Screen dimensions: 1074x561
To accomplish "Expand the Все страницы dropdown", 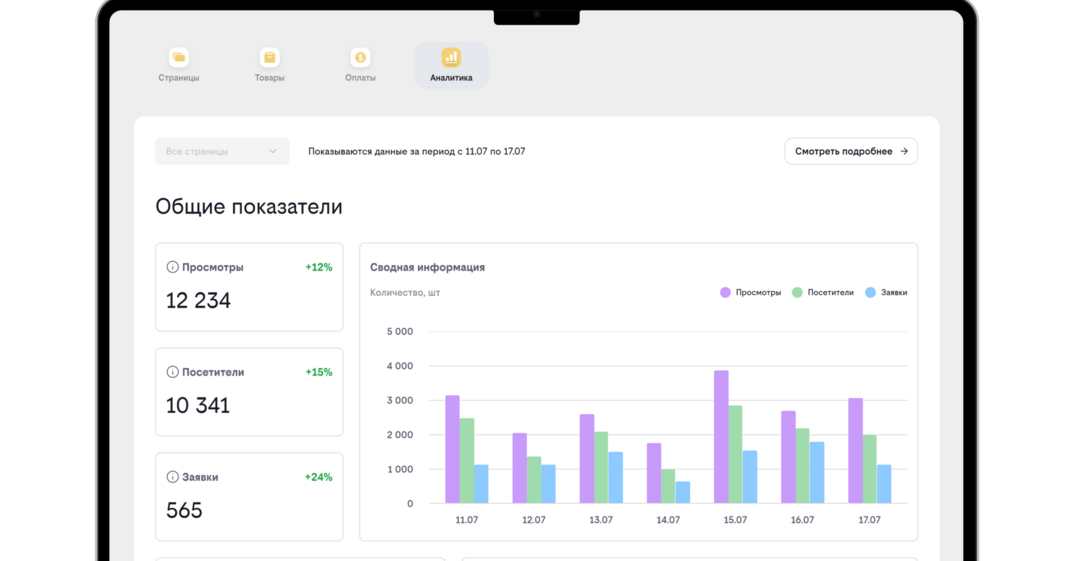I will 222,151.
